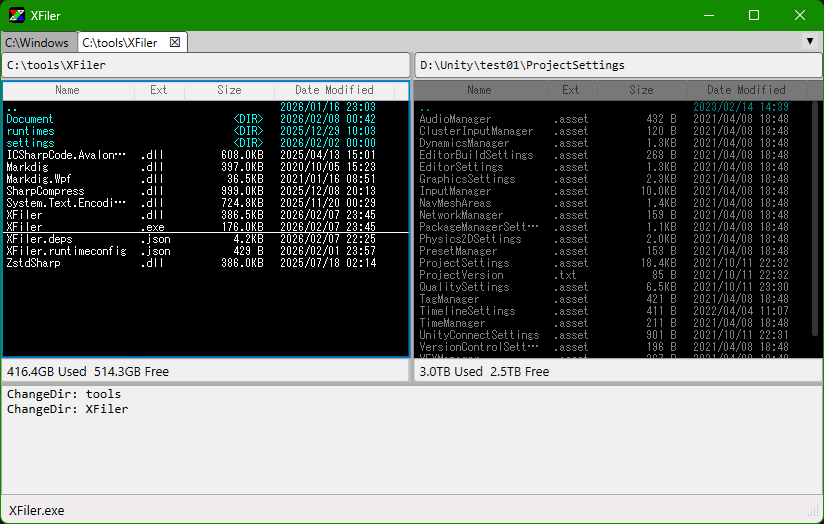Viewport: 824px width, 524px height.
Task: Click the XFiler.exe status bar text
Action: 37,510
